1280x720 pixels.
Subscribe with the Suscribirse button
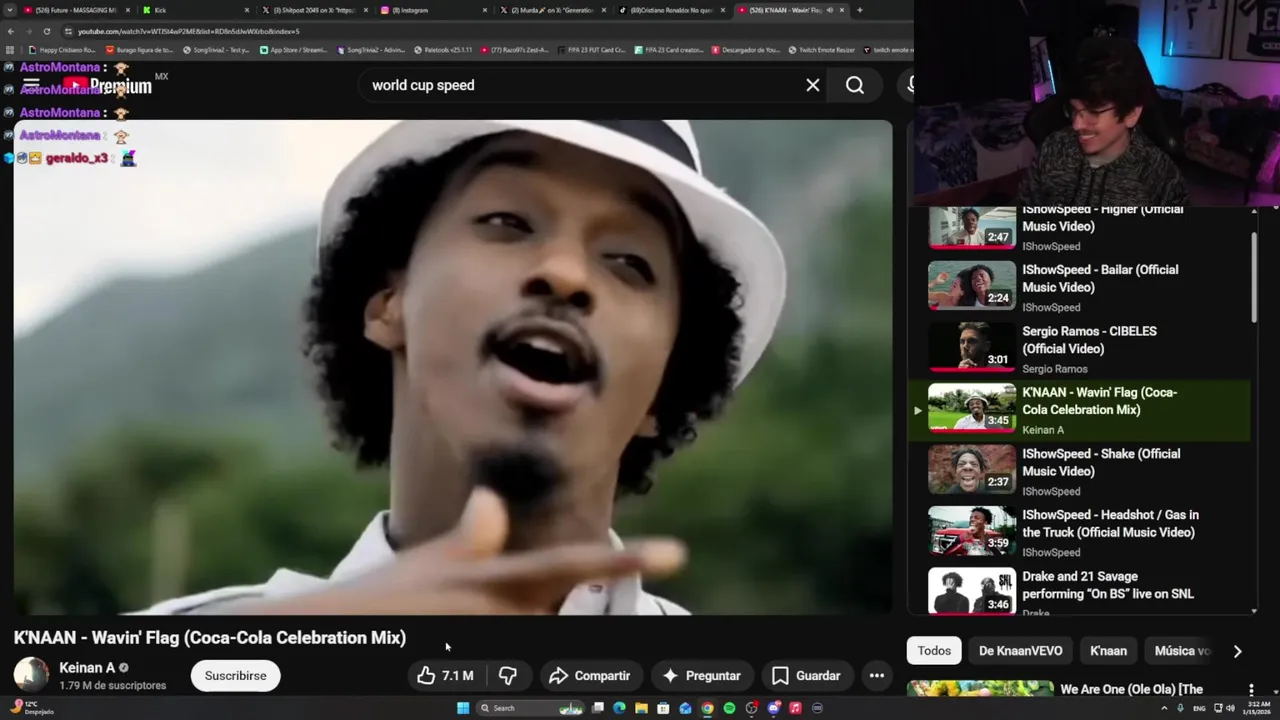pyautogui.click(x=236, y=676)
